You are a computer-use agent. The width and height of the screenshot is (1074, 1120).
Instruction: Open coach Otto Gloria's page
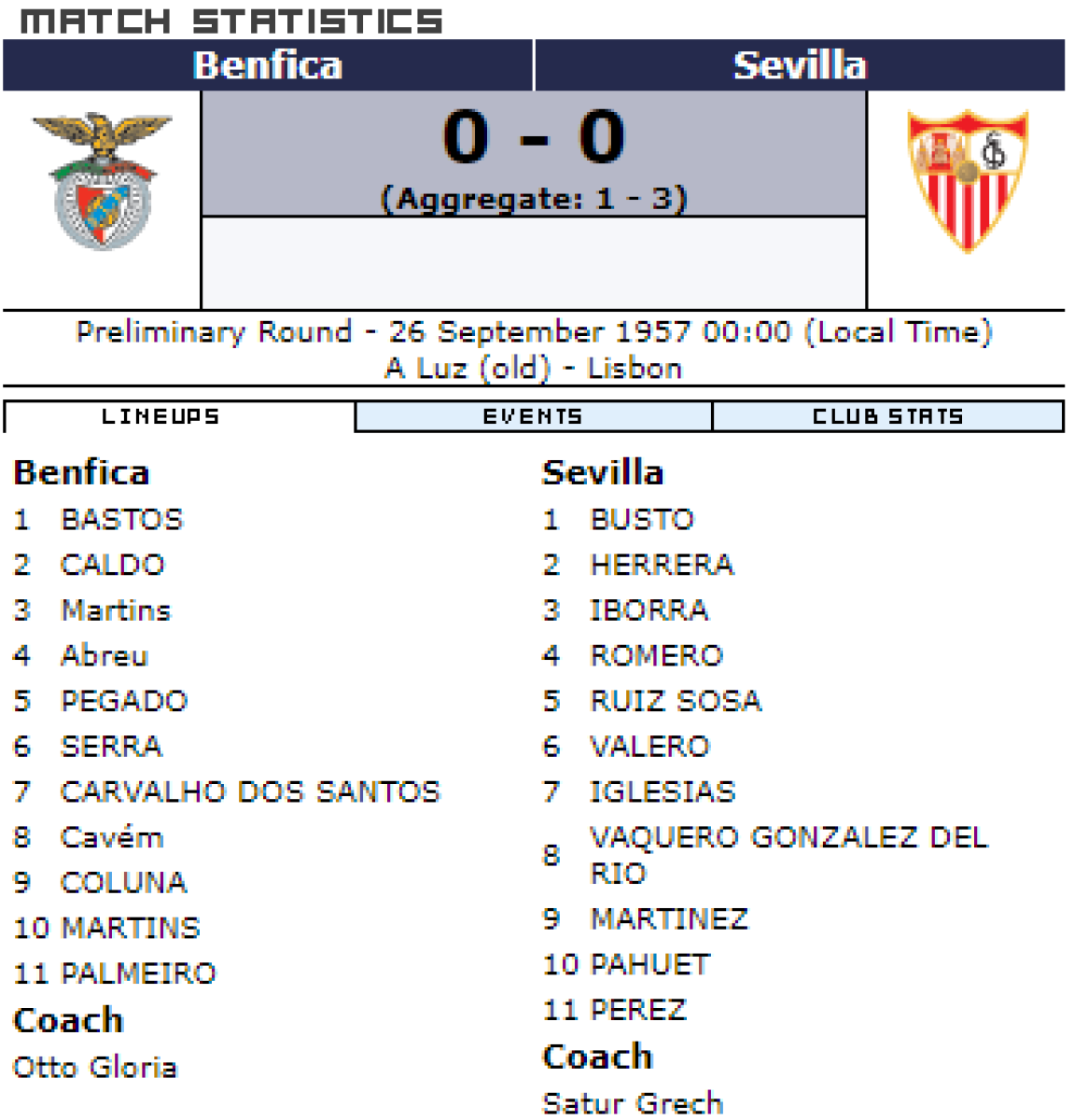coord(95,1067)
